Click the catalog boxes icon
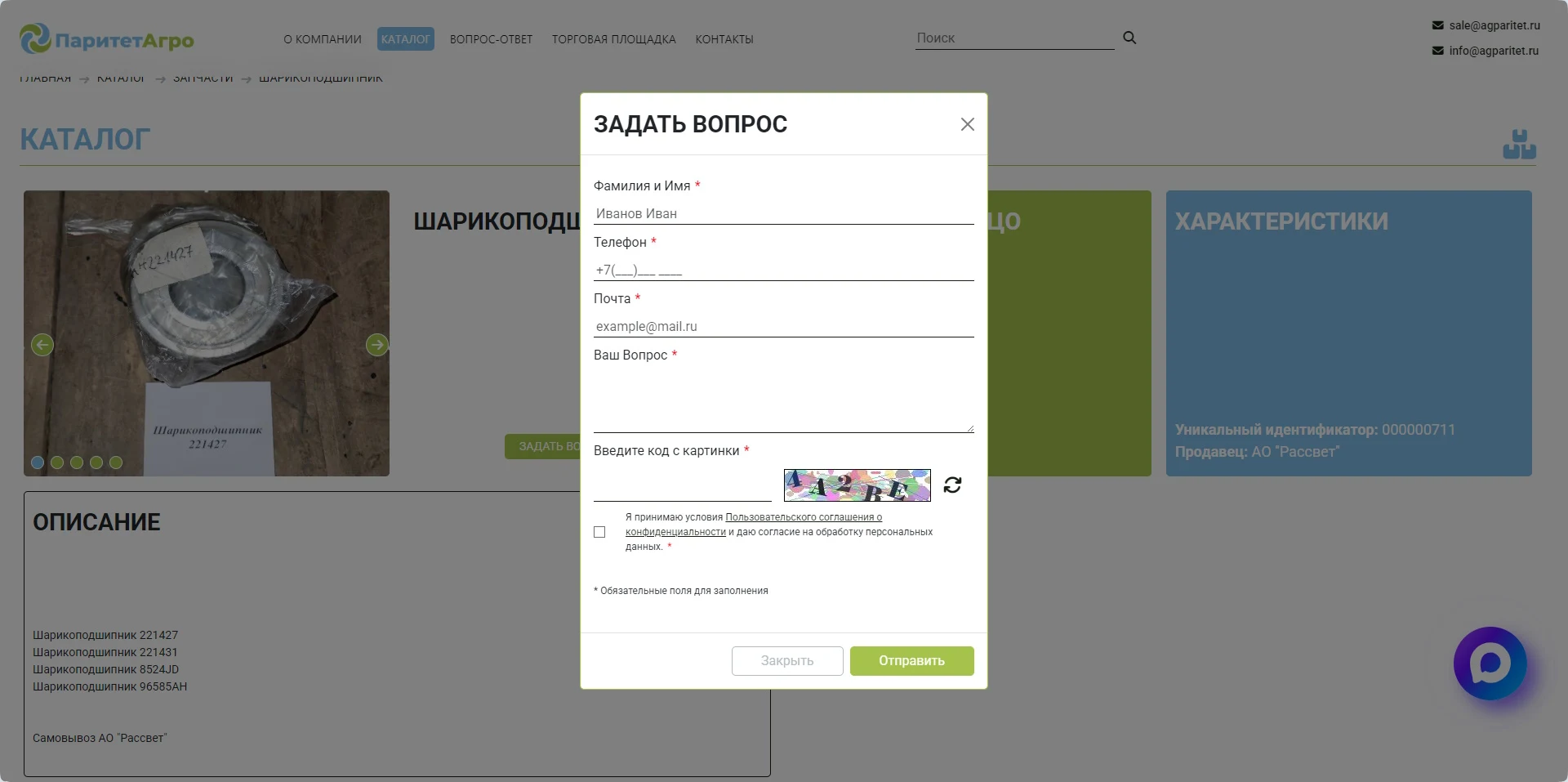 1519,145
